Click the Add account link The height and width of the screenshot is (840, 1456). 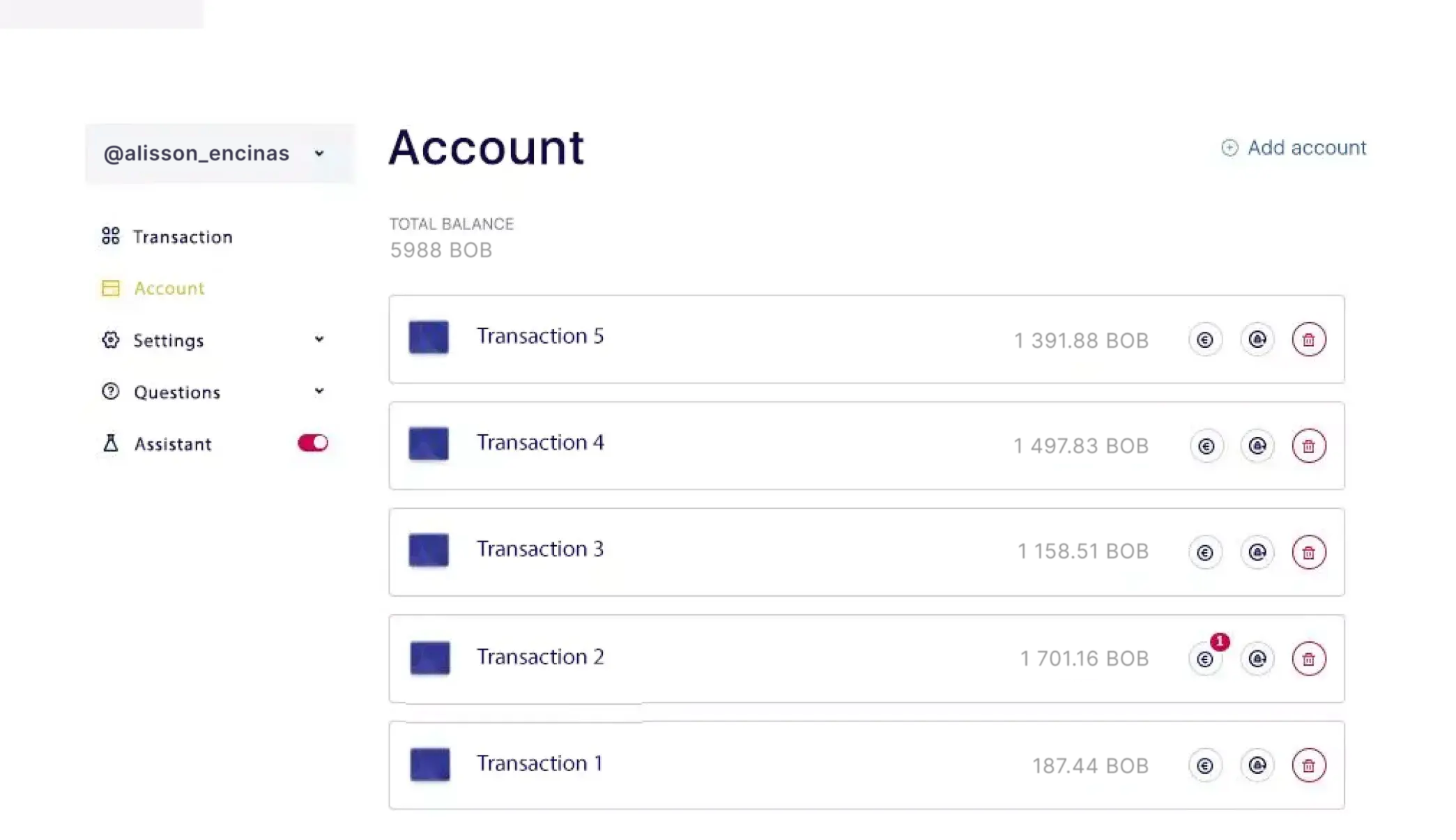(x=1294, y=148)
